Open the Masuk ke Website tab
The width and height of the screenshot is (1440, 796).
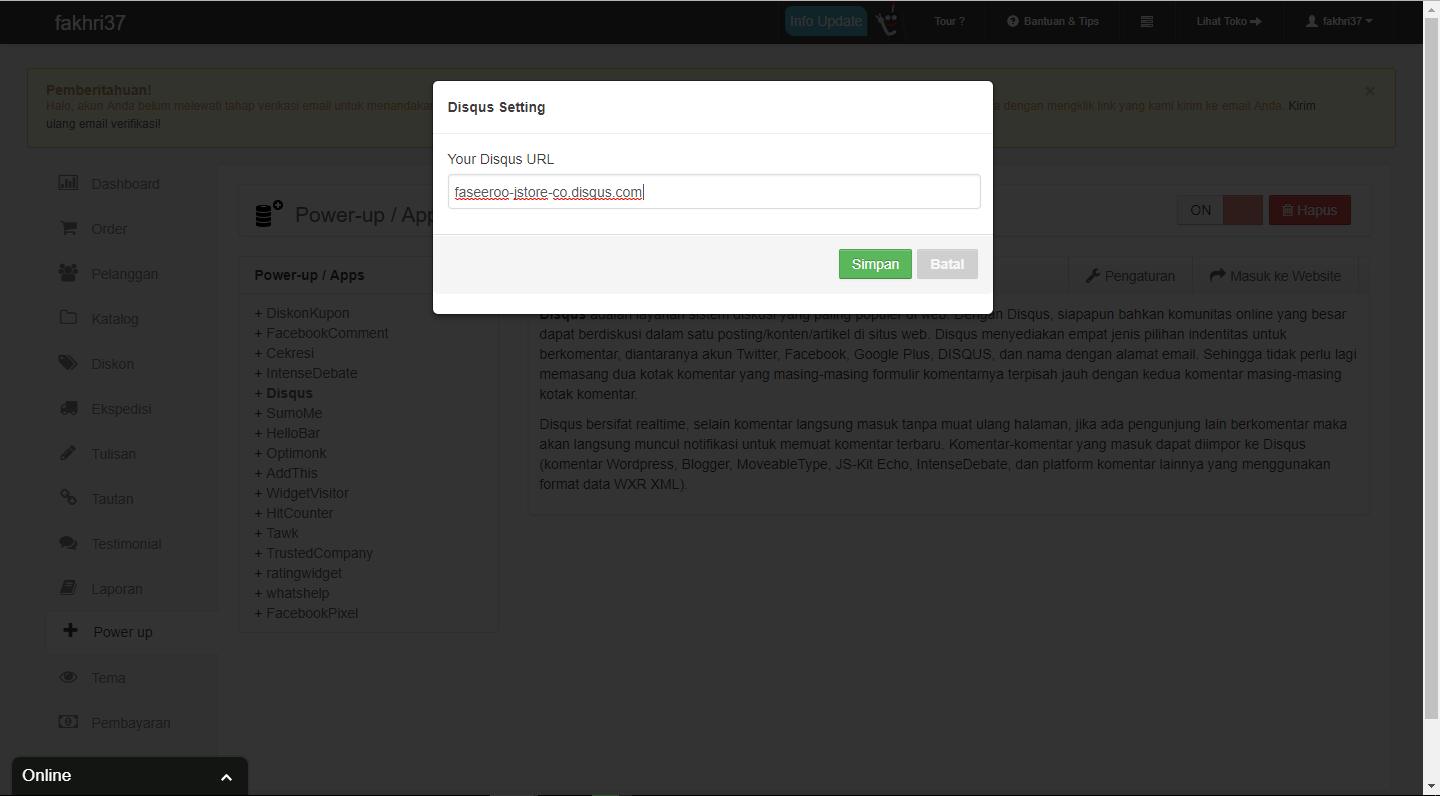pos(1275,276)
